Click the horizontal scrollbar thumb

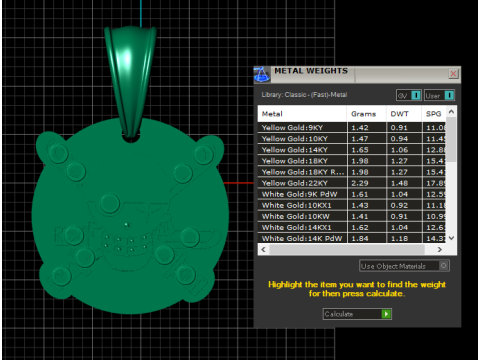(347, 249)
